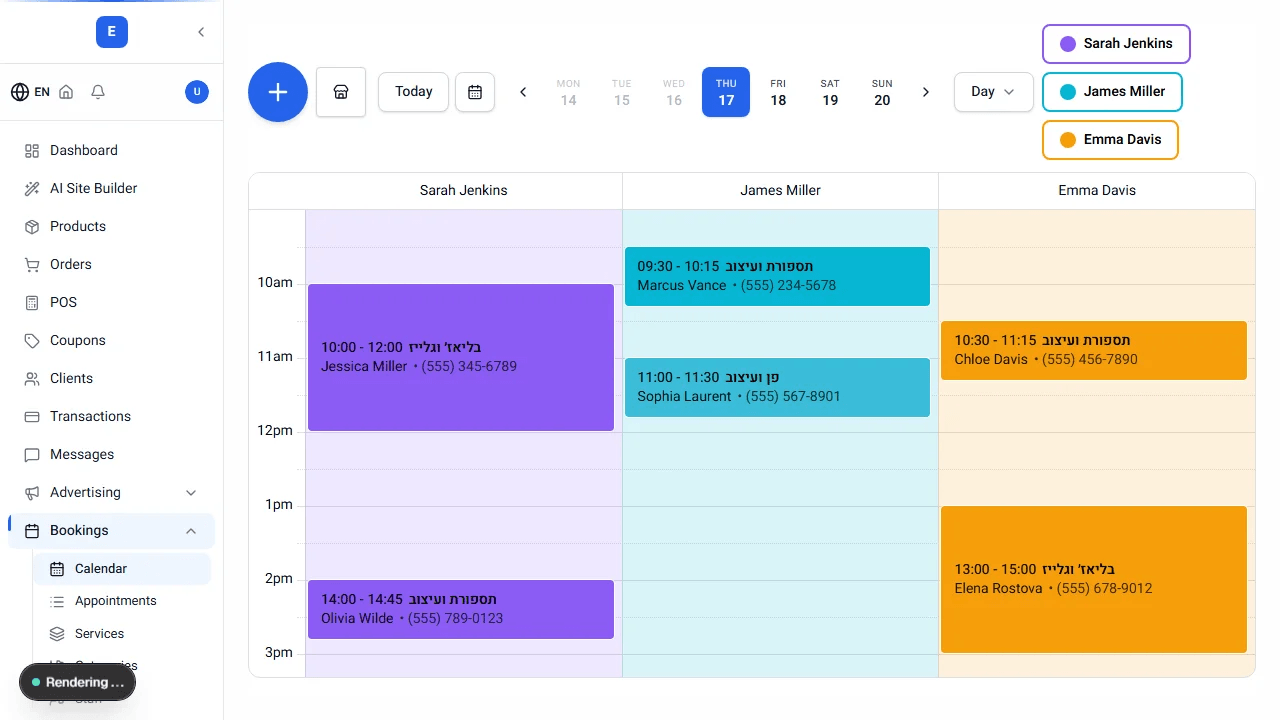This screenshot has height=720, width=1280.
Task: Open the calendar date picker icon
Action: tap(475, 92)
